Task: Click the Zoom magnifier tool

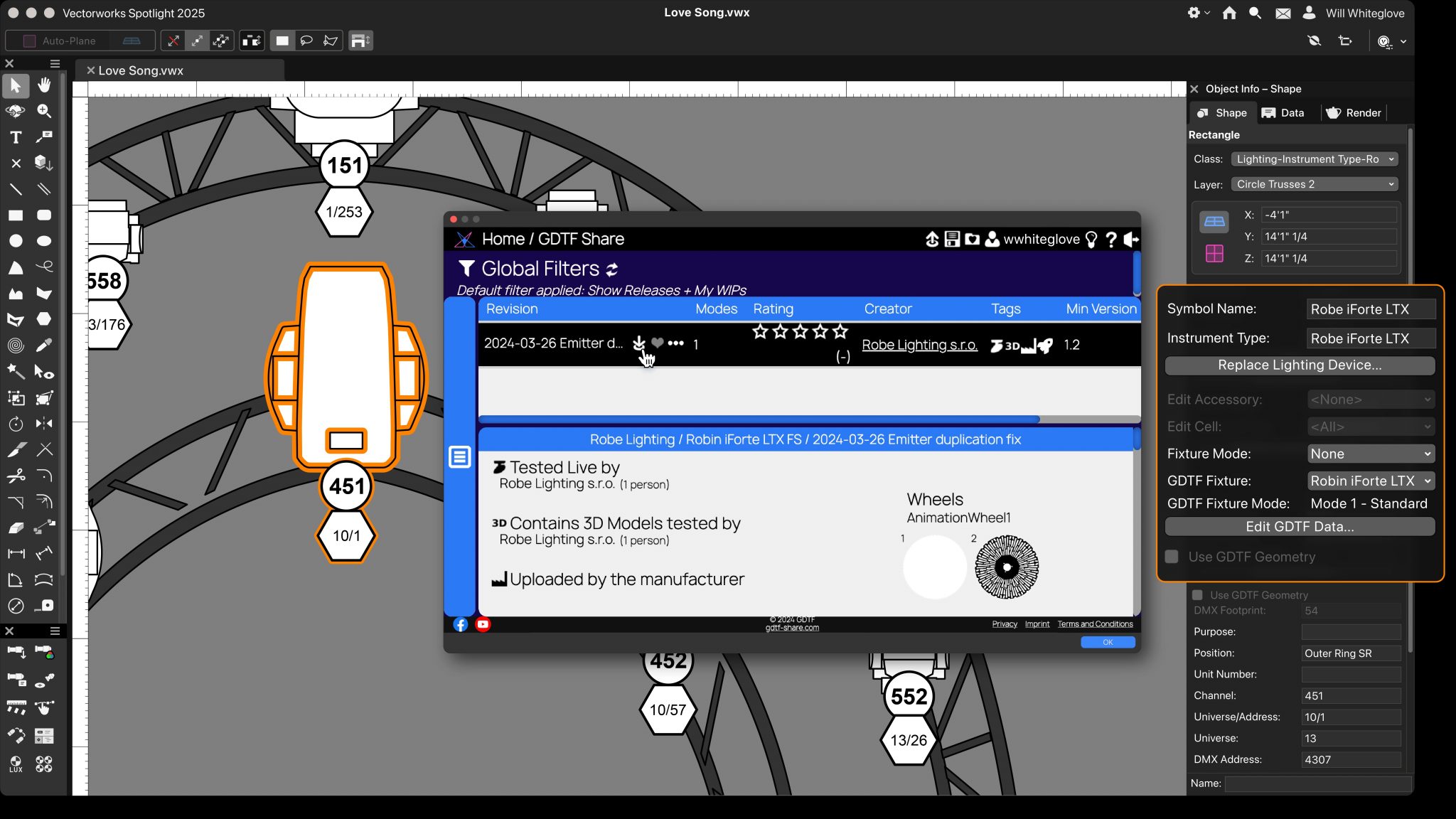Action: pyautogui.click(x=44, y=112)
